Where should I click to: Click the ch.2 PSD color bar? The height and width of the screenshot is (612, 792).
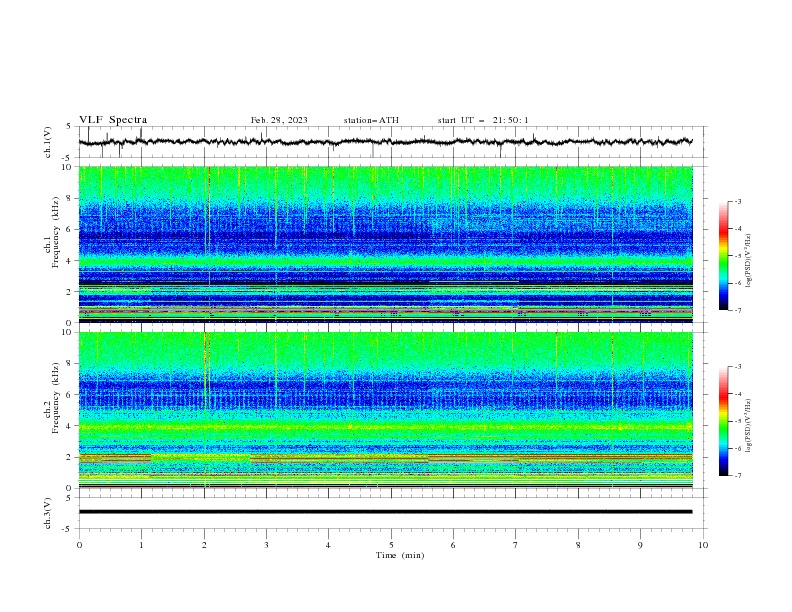coord(724,421)
